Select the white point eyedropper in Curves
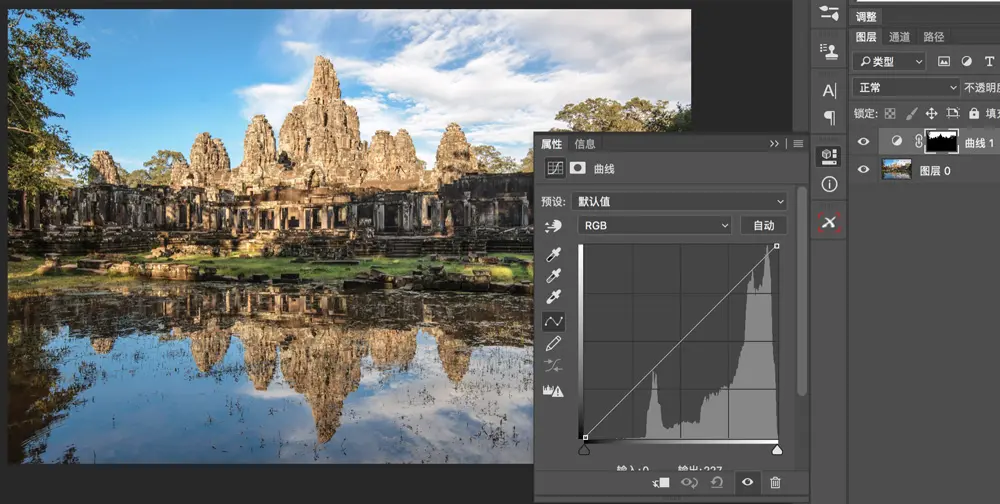1000x504 pixels. point(553,297)
